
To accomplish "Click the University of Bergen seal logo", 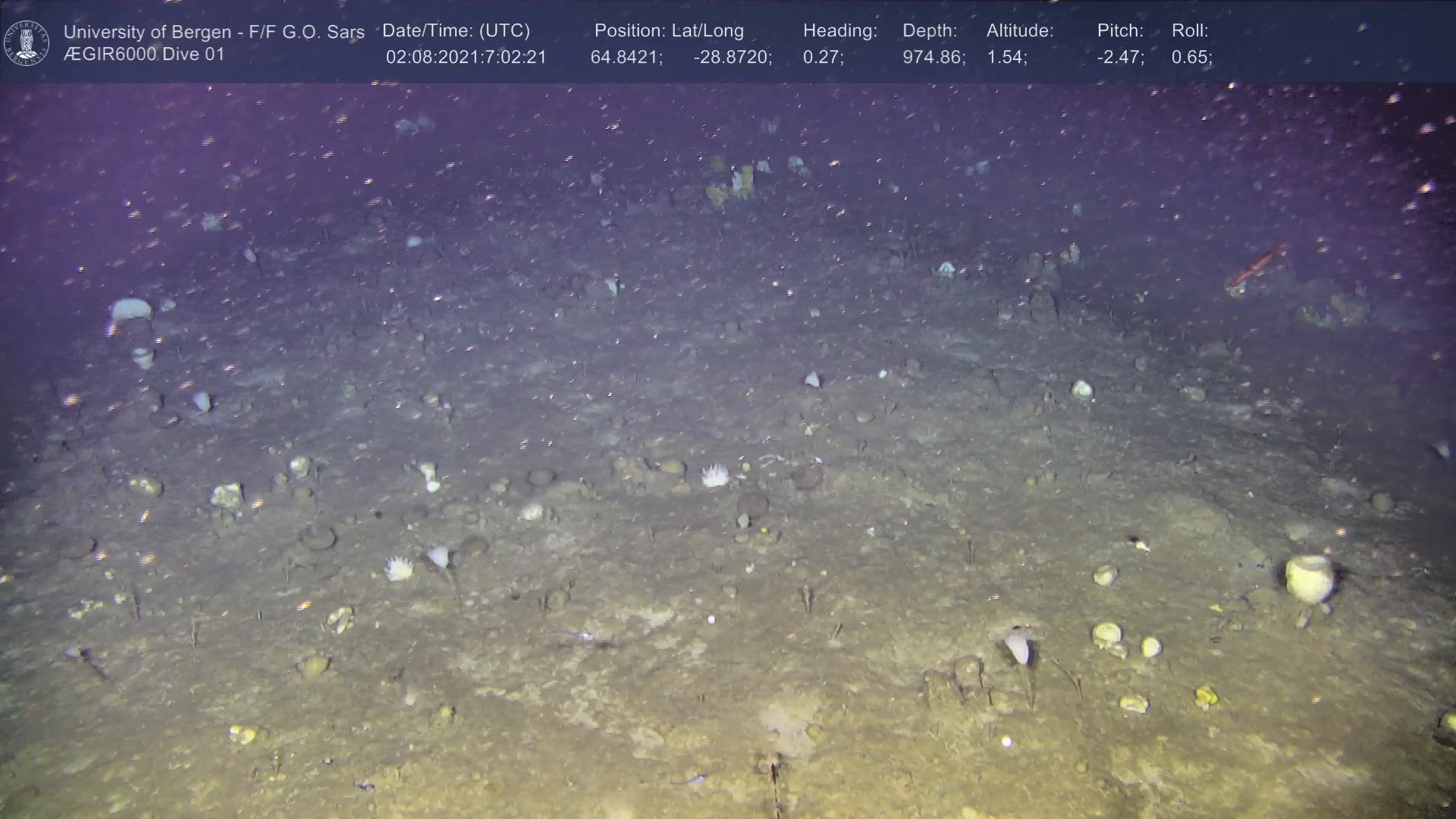I will coord(27,42).
